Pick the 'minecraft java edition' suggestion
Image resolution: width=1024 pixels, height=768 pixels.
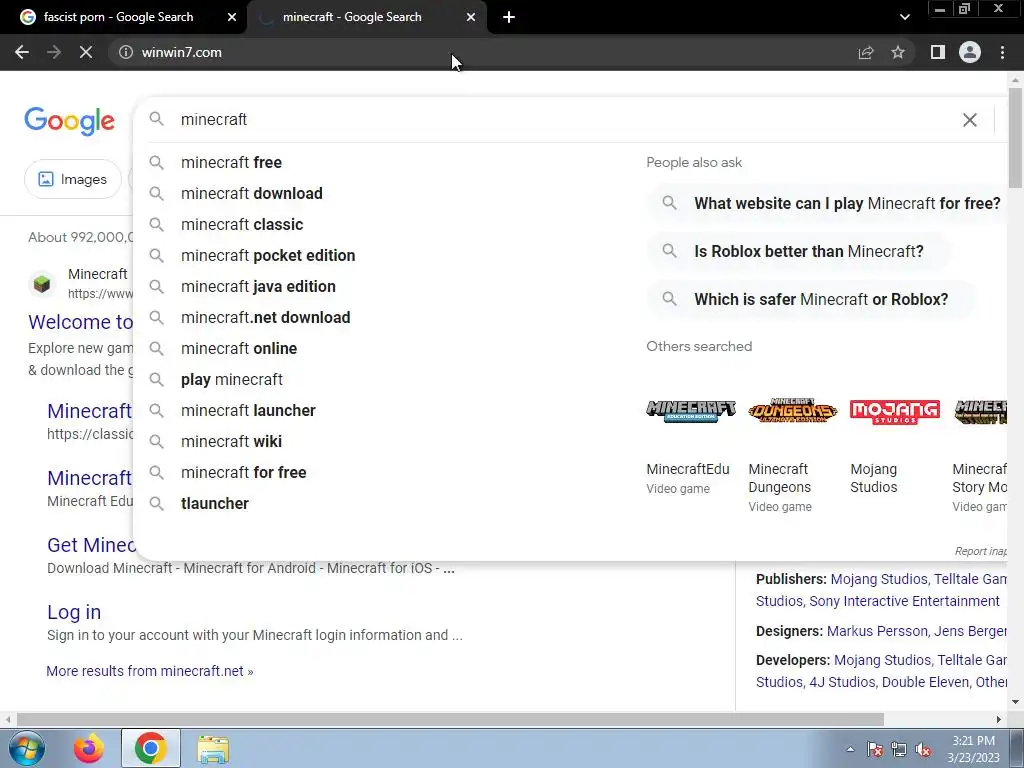click(258, 286)
